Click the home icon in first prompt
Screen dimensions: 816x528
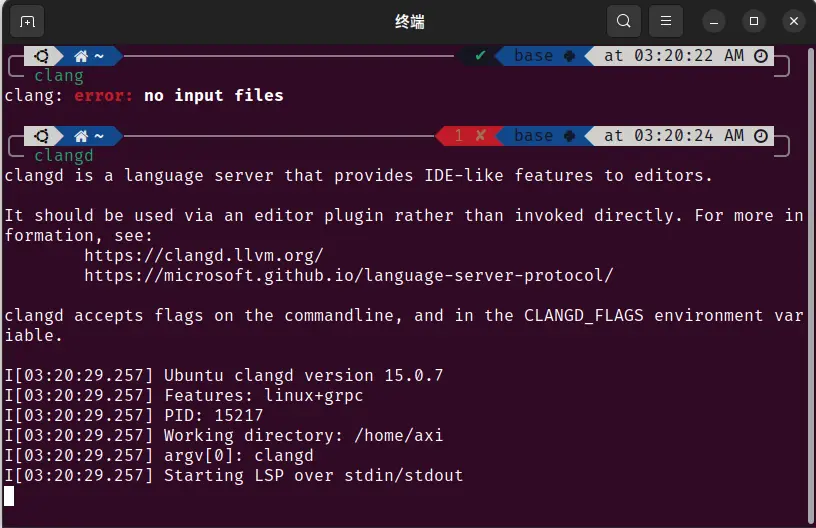[81, 56]
